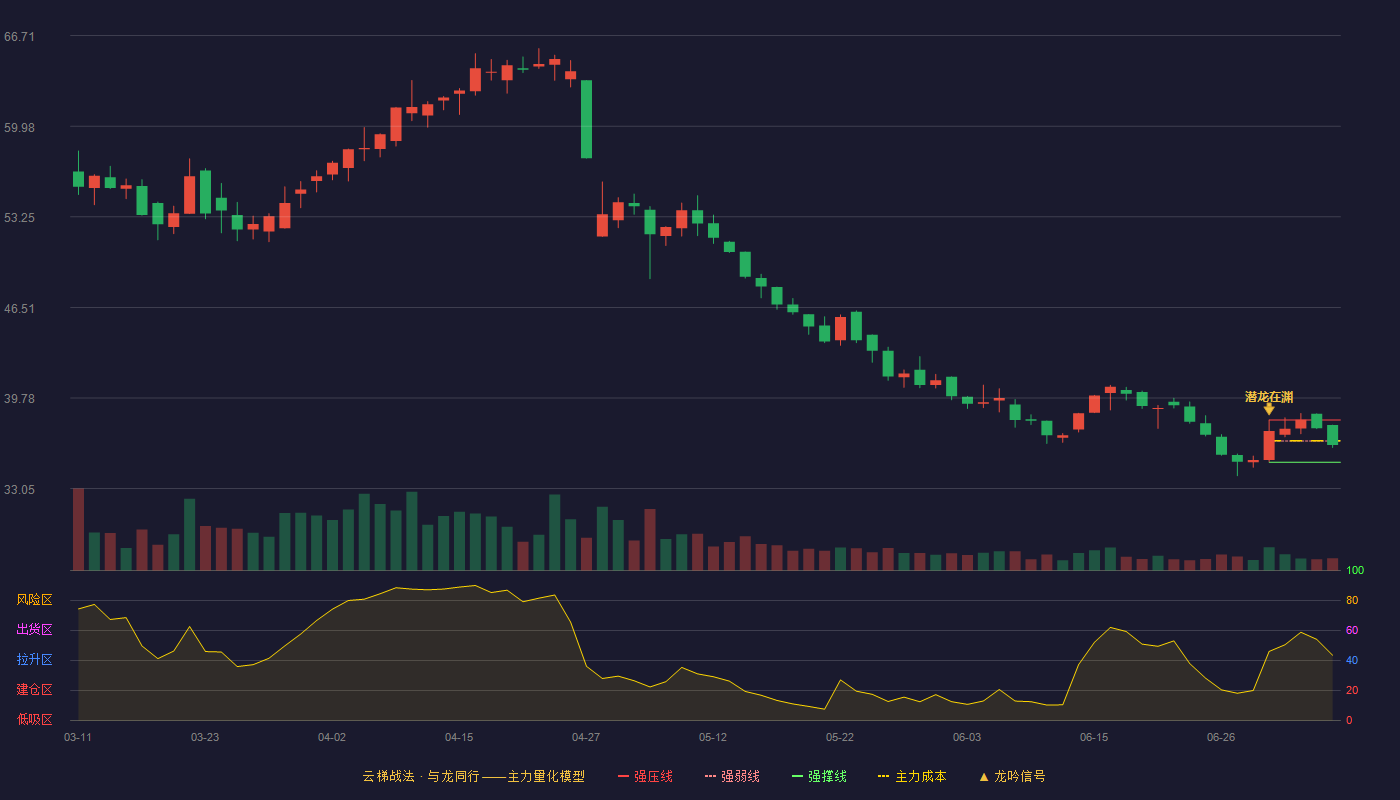1400x800 pixels.
Task: Click the 潜龙在渊 arrow signal marker
Action: pos(1269,409)
